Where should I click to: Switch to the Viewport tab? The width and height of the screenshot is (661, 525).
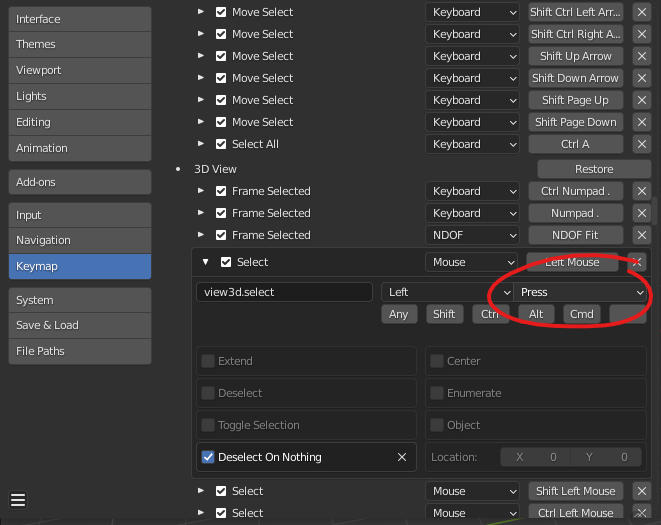tap(80, 70)
